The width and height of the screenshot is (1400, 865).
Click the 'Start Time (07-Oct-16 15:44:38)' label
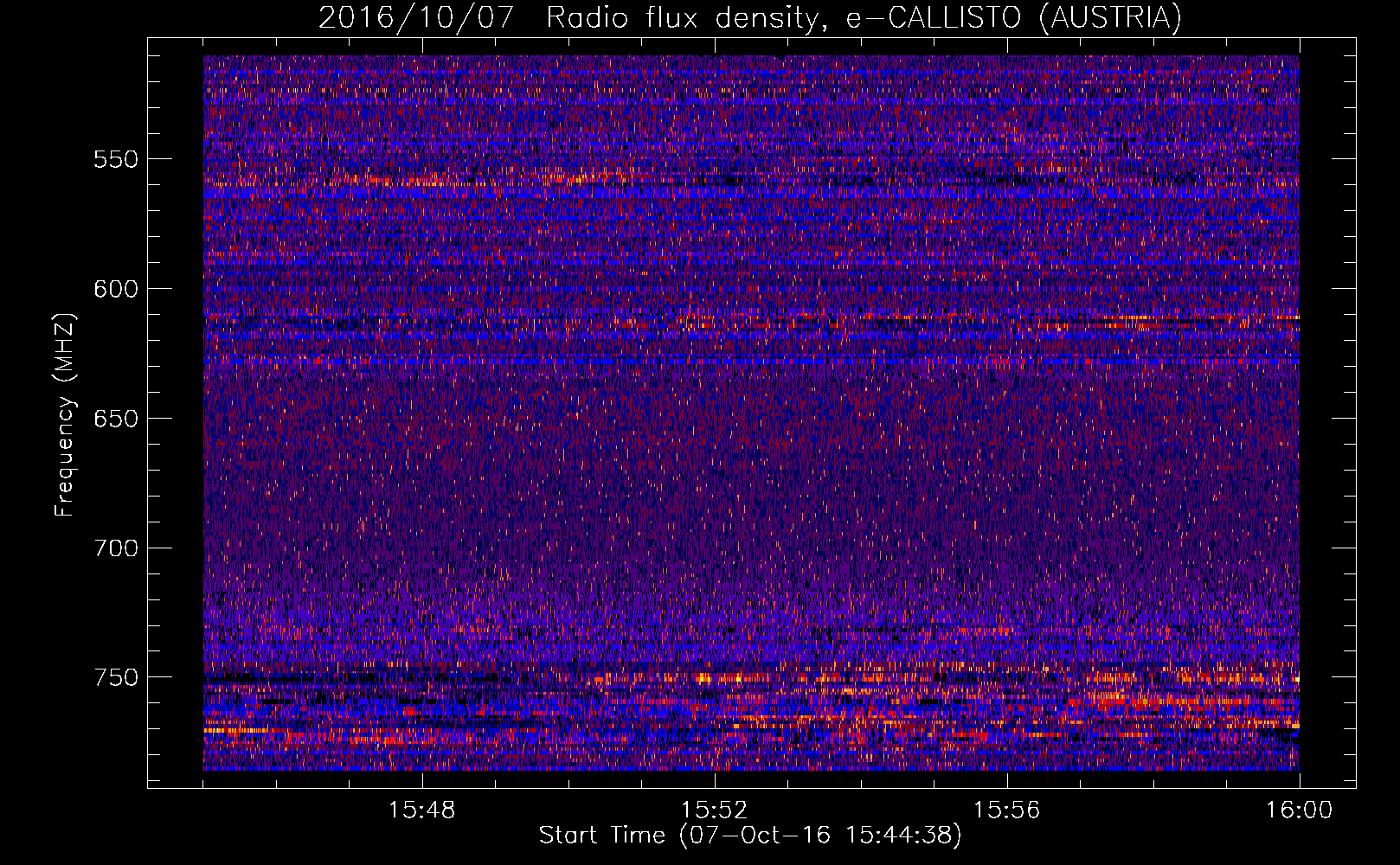[x=750, y=836]
